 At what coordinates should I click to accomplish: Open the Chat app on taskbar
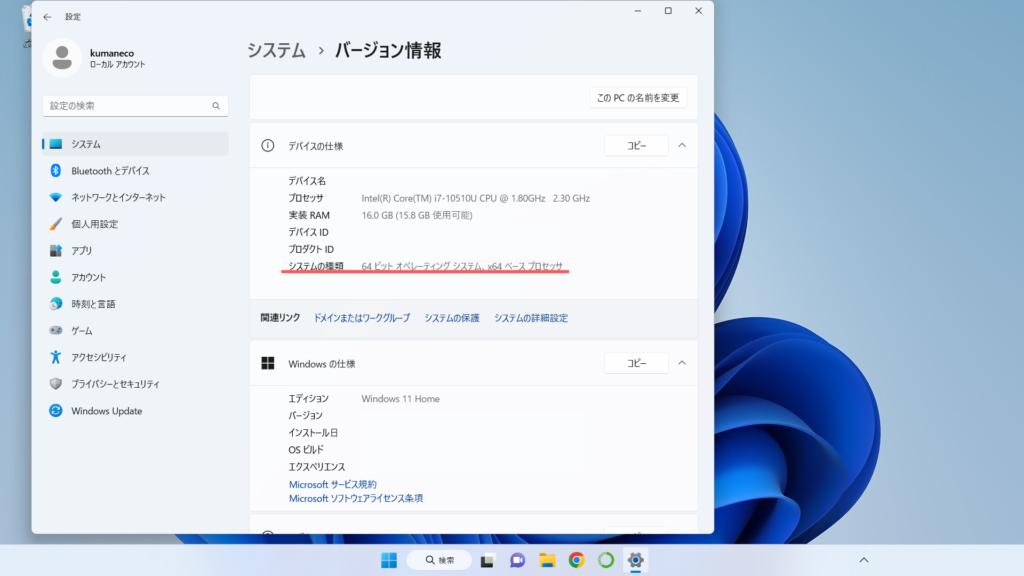click(517, 560)
